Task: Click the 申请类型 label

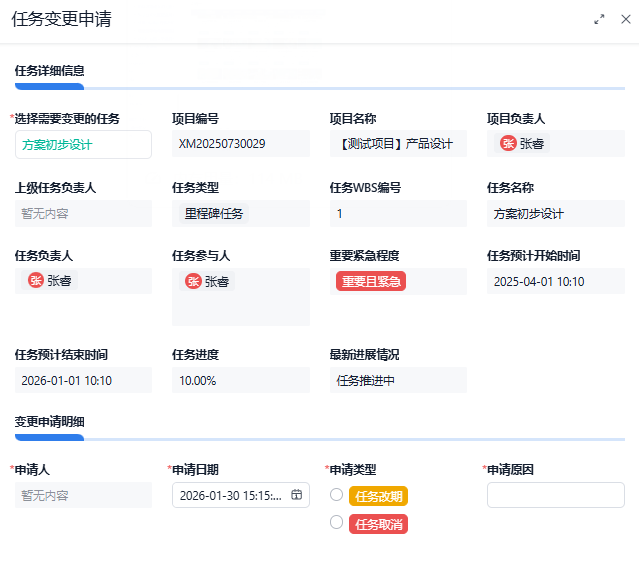Action: (353, 470)
